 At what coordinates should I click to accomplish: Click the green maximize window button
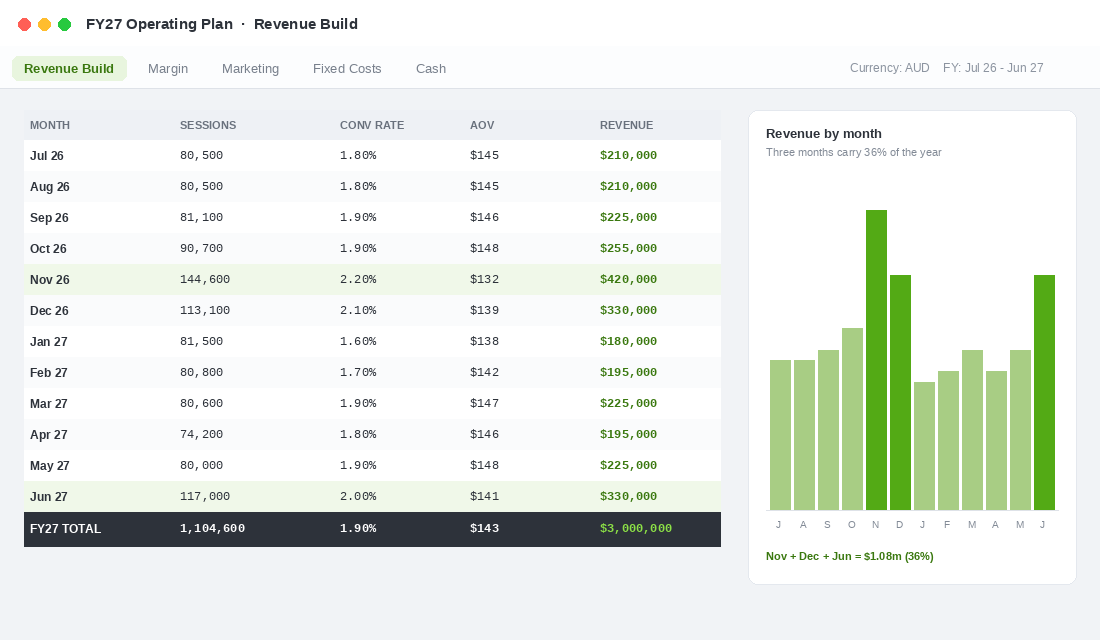(x=65, y=25)
